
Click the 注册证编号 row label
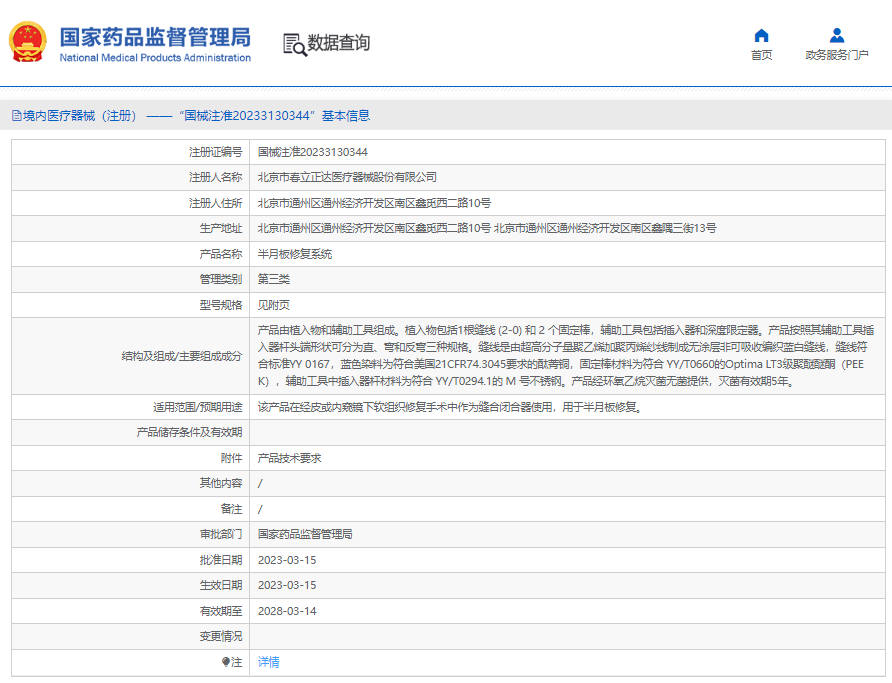coord(216,152)
